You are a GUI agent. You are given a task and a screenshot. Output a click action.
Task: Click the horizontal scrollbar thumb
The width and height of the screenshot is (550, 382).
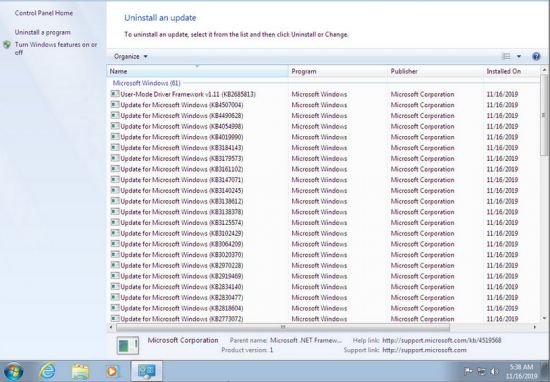(283, 327)
